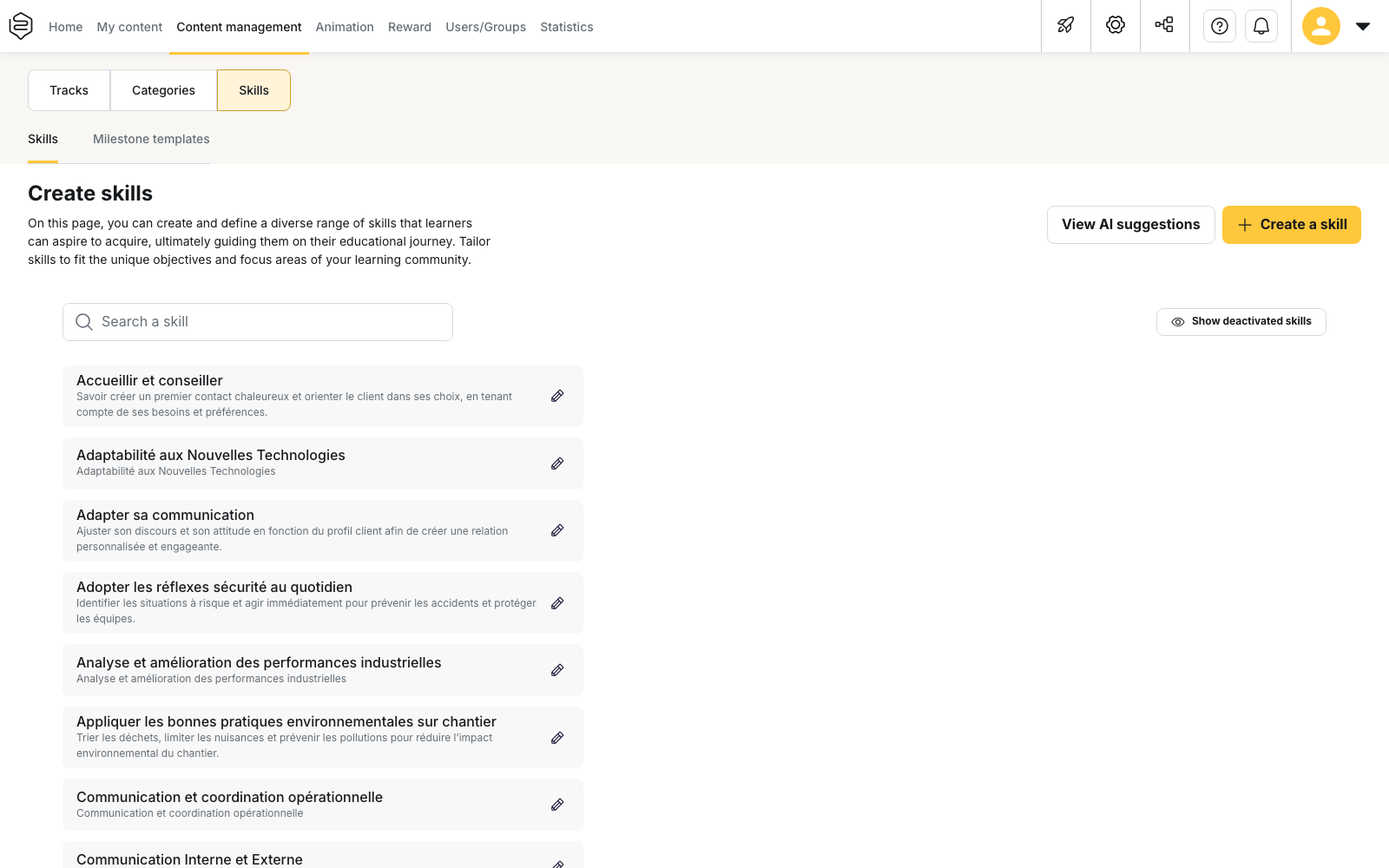Open the Reward menu
The image size is (1389, 868).
(410, 27)
